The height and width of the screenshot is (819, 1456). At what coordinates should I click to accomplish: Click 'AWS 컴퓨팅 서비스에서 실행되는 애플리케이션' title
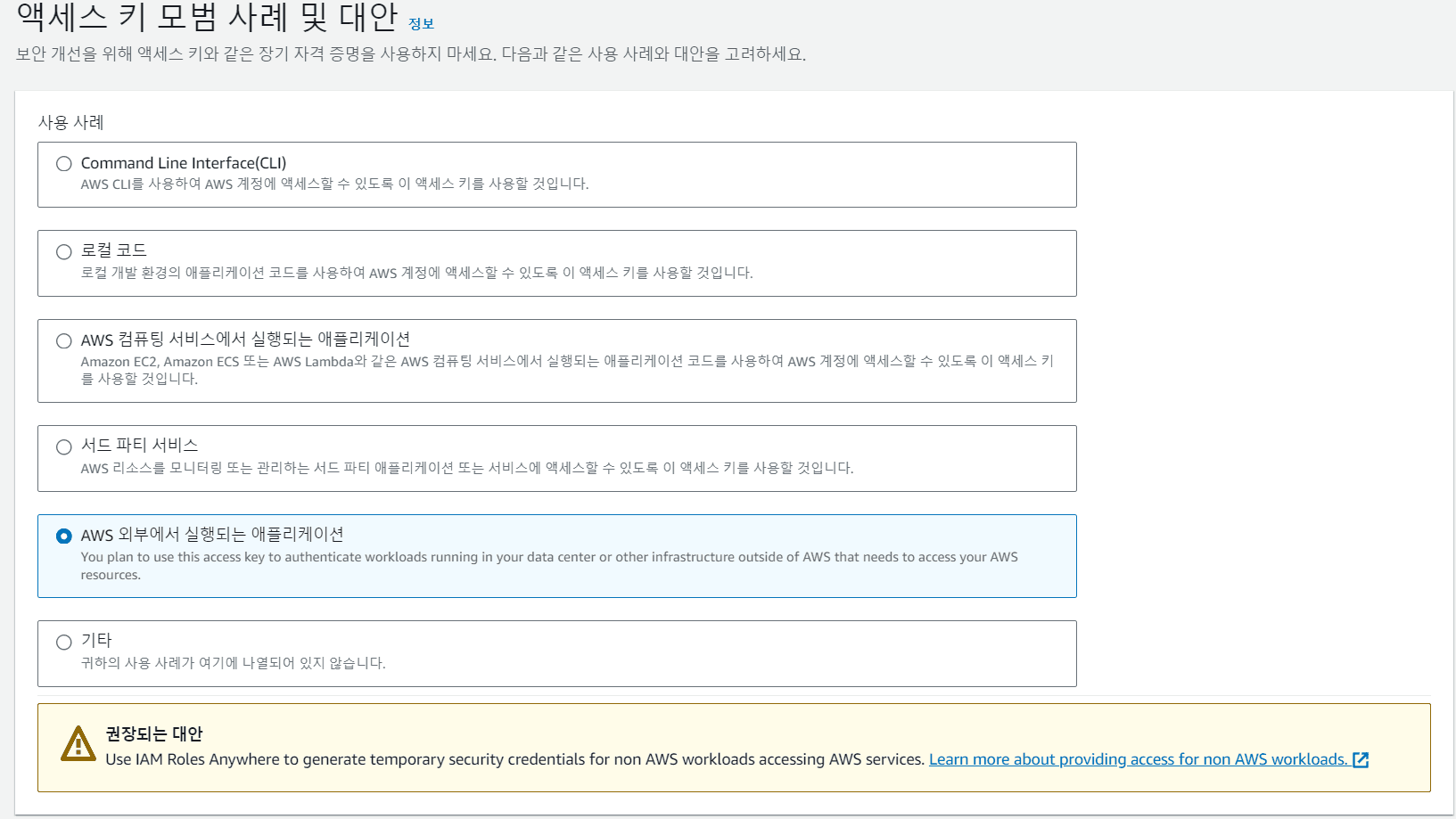point(245,340)
